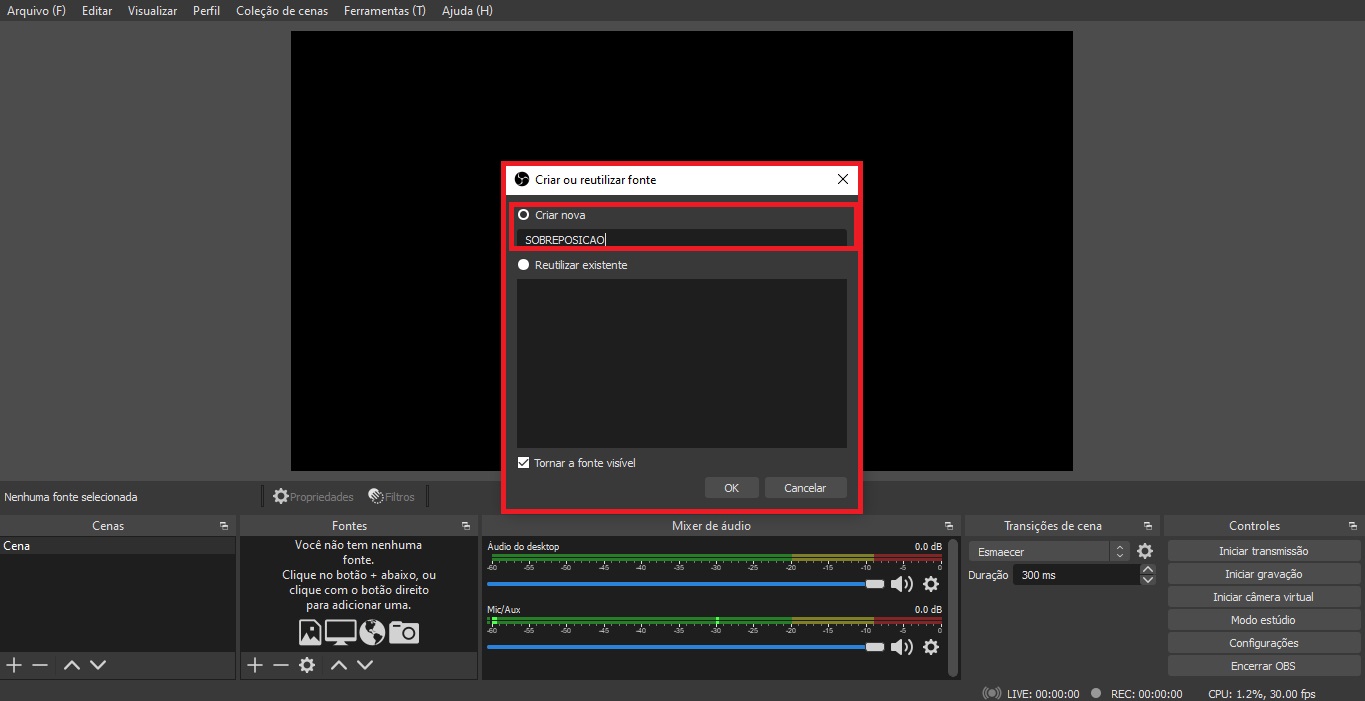Screen dimensions: 1365x701
Task: Click the Iniciar gravação button
Action: point(1264,574)
